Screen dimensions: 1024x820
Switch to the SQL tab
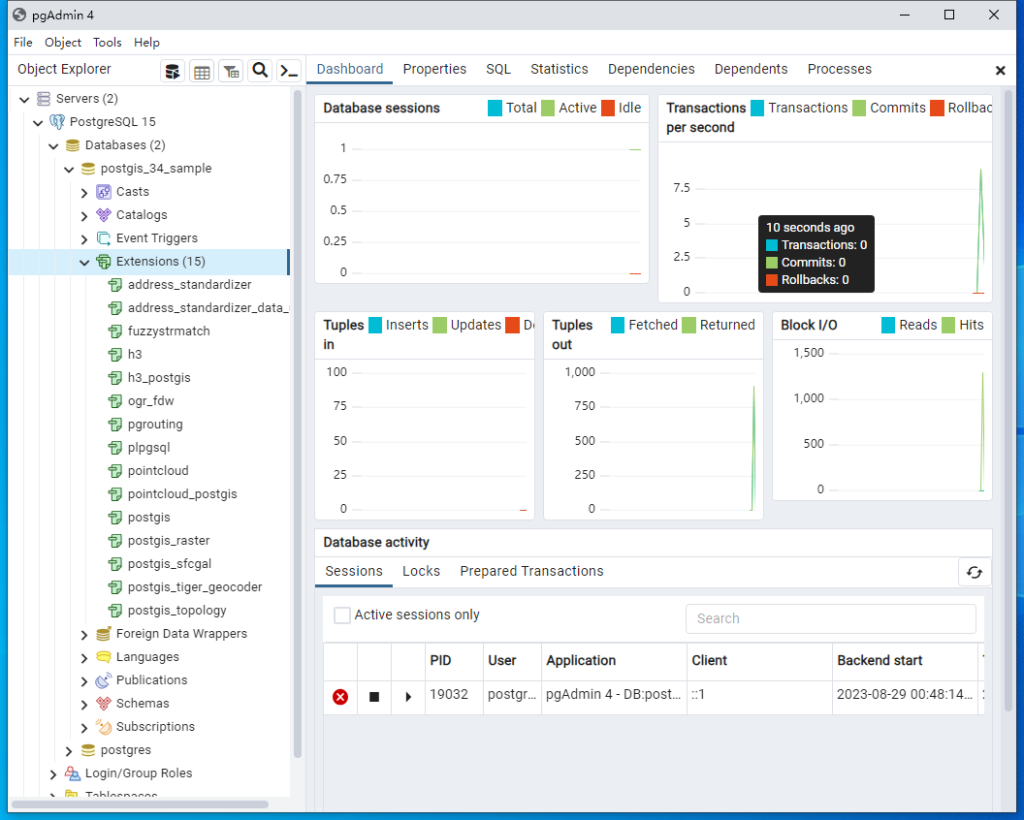[498, 69]
